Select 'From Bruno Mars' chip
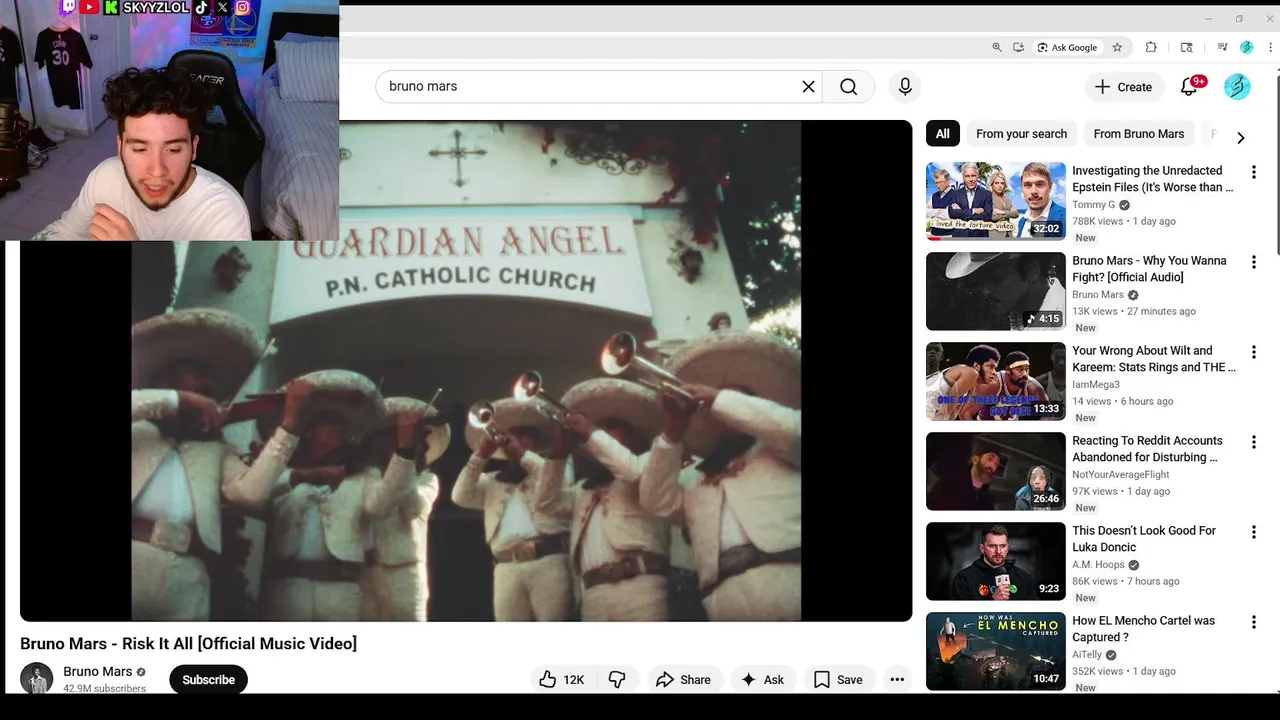Image resolution: width=1280 pixels, height=720 pixels. click(1139, 134)
